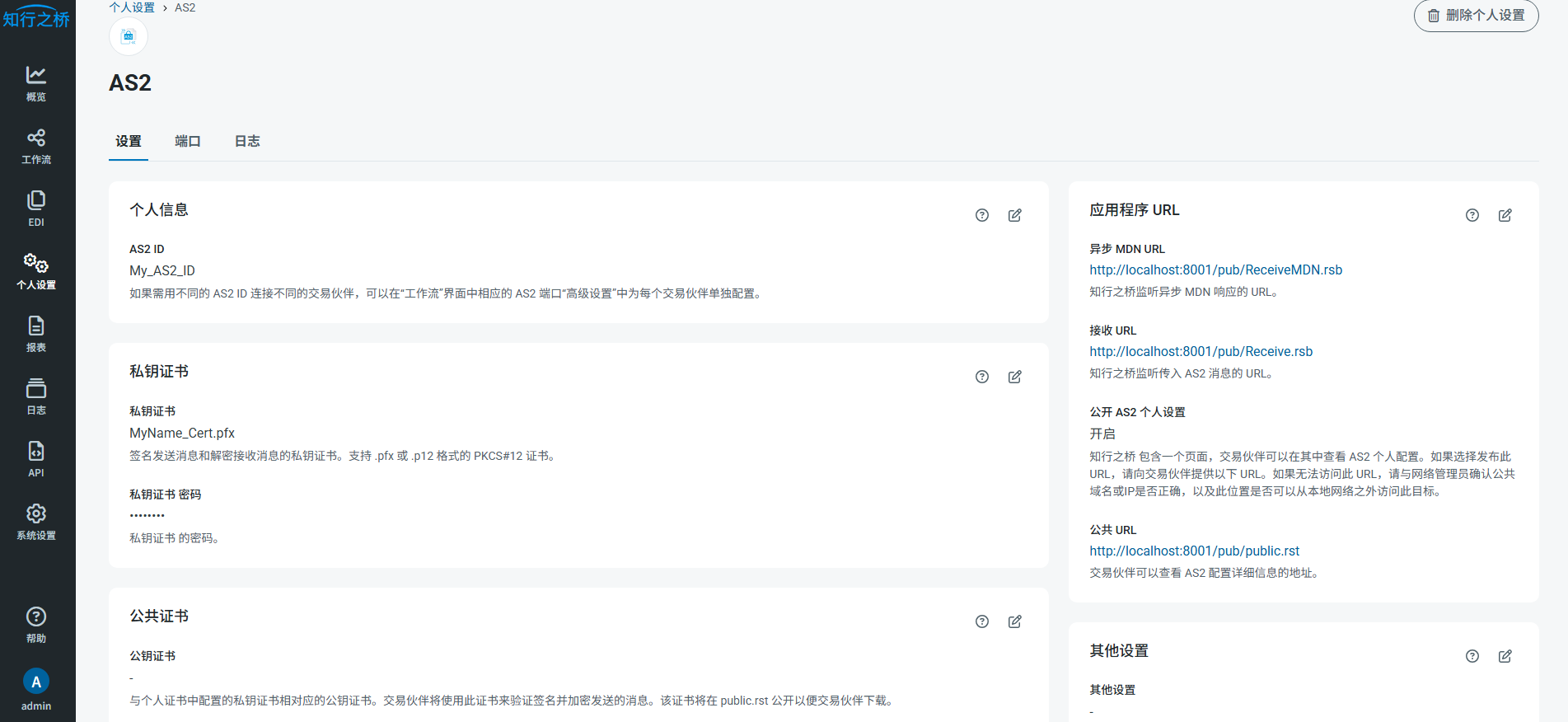Show help for 私钥证书 section
The height and width of the screenshot is (722, 1568).
[x=981, y=377]
